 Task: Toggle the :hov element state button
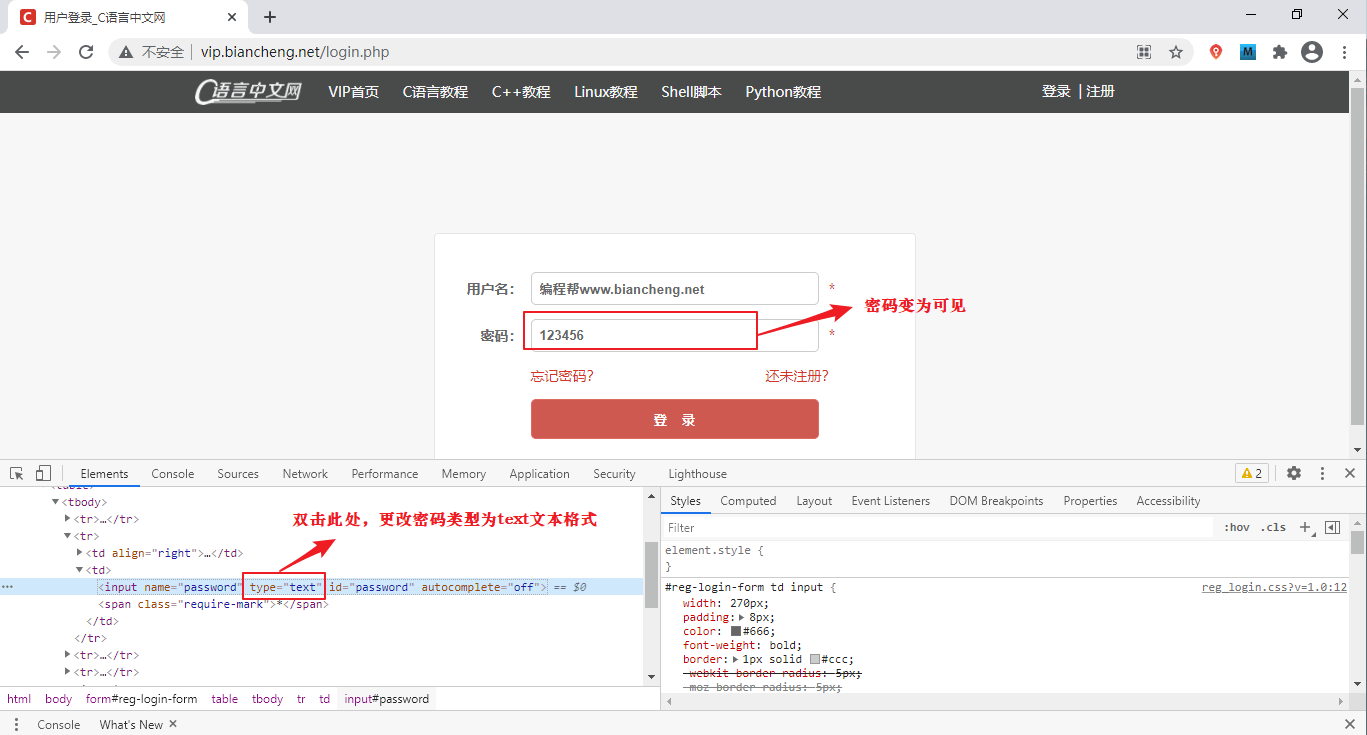coord(1237,527)
